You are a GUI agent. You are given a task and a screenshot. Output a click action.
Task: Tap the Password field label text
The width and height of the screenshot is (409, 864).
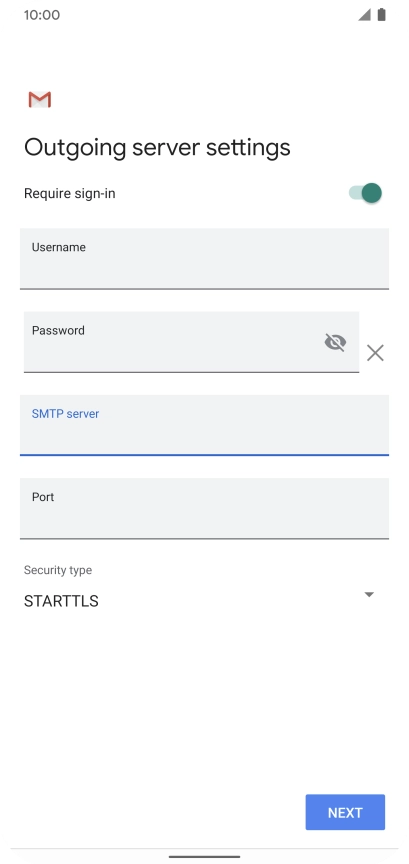[58, 331]
